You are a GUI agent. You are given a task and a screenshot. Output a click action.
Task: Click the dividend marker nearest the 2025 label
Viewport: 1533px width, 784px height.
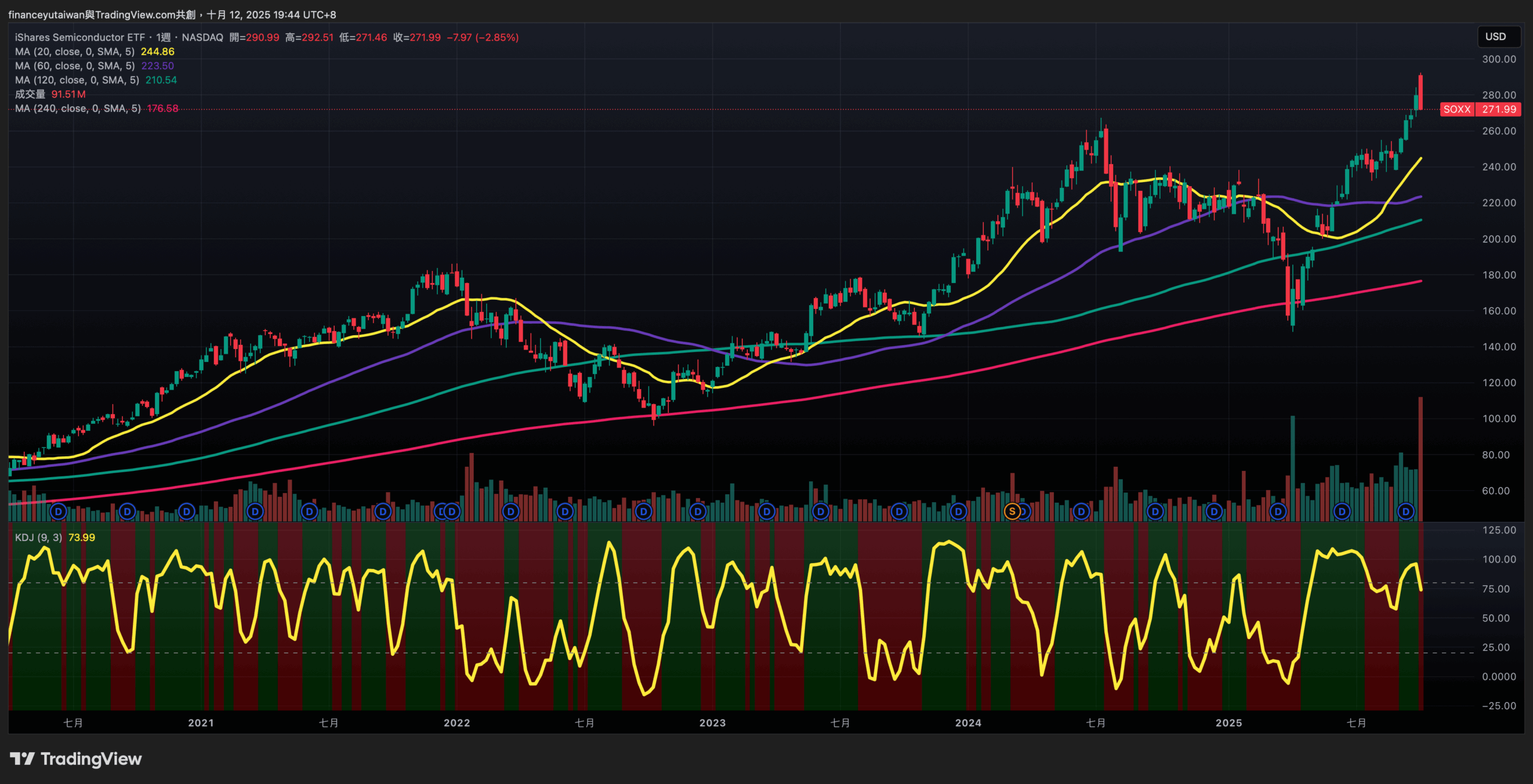point(1214,512)
